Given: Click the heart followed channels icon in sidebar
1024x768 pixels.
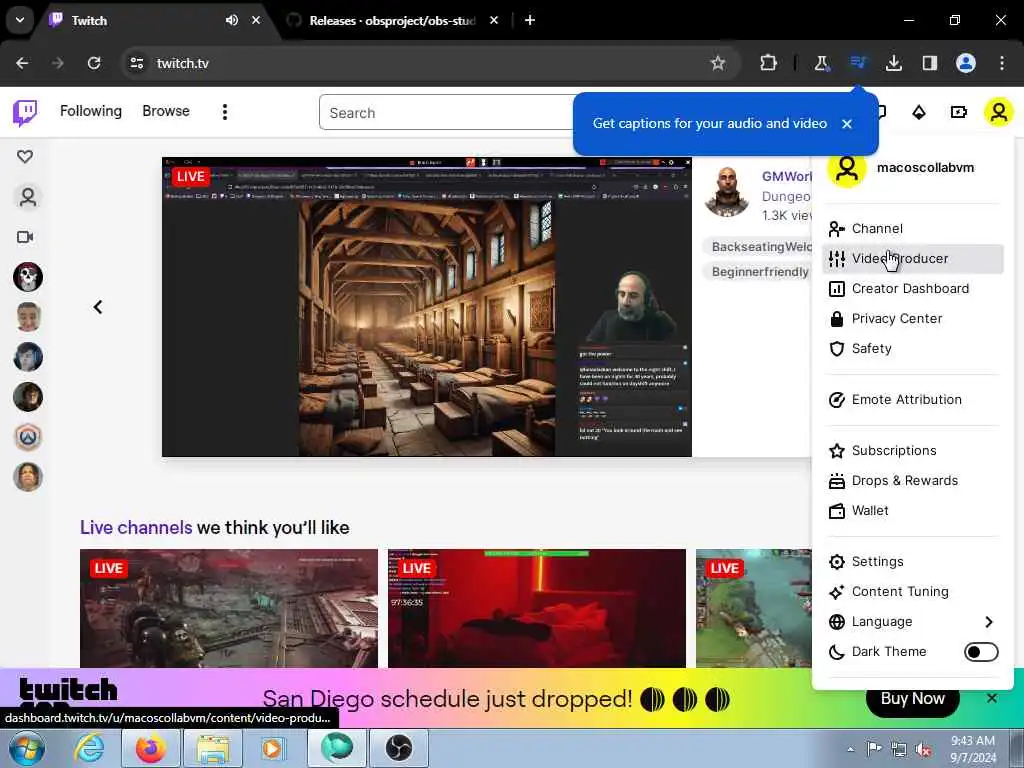Looking at the screenshot, I should 25,157.
